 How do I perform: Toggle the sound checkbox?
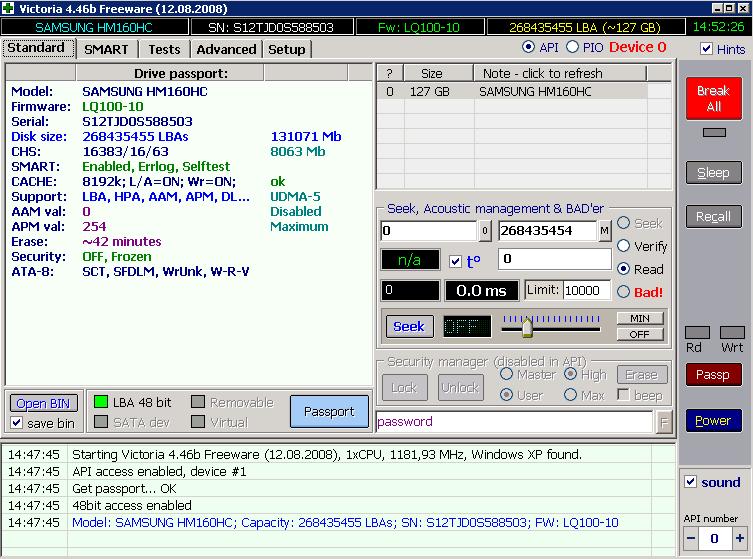691,482
